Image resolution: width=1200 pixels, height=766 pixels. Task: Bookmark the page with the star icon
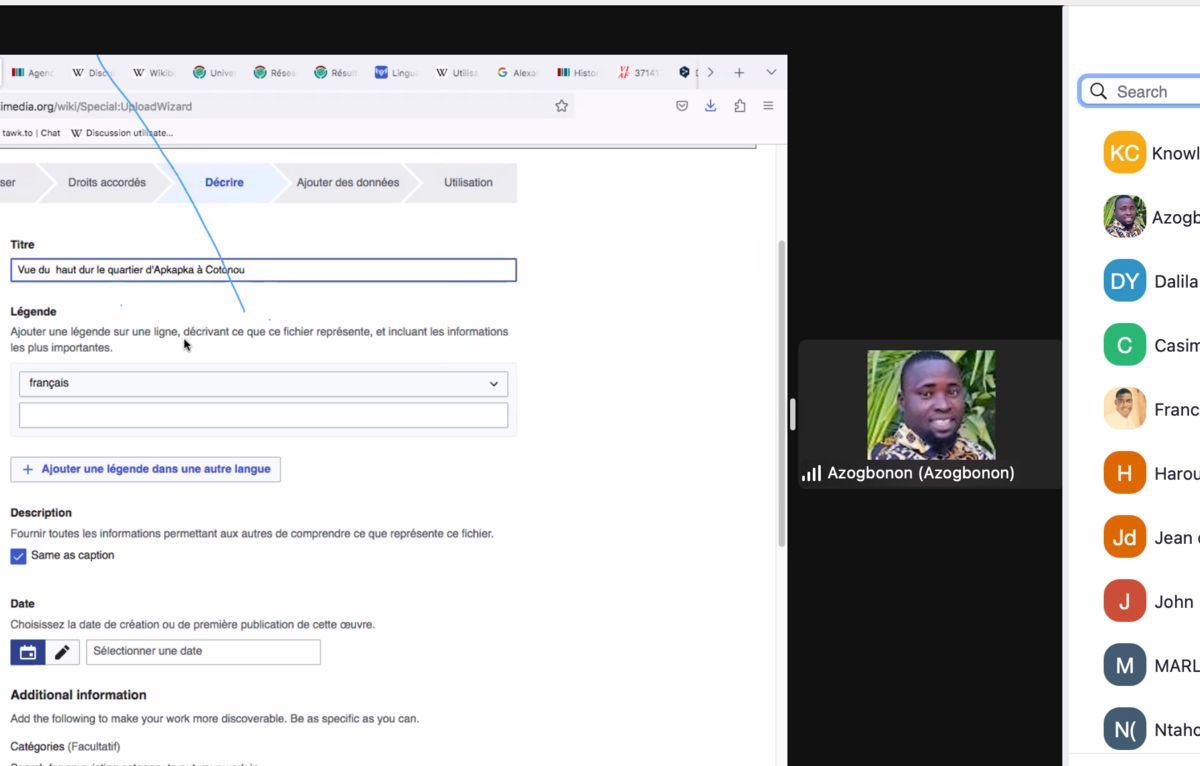561,106
